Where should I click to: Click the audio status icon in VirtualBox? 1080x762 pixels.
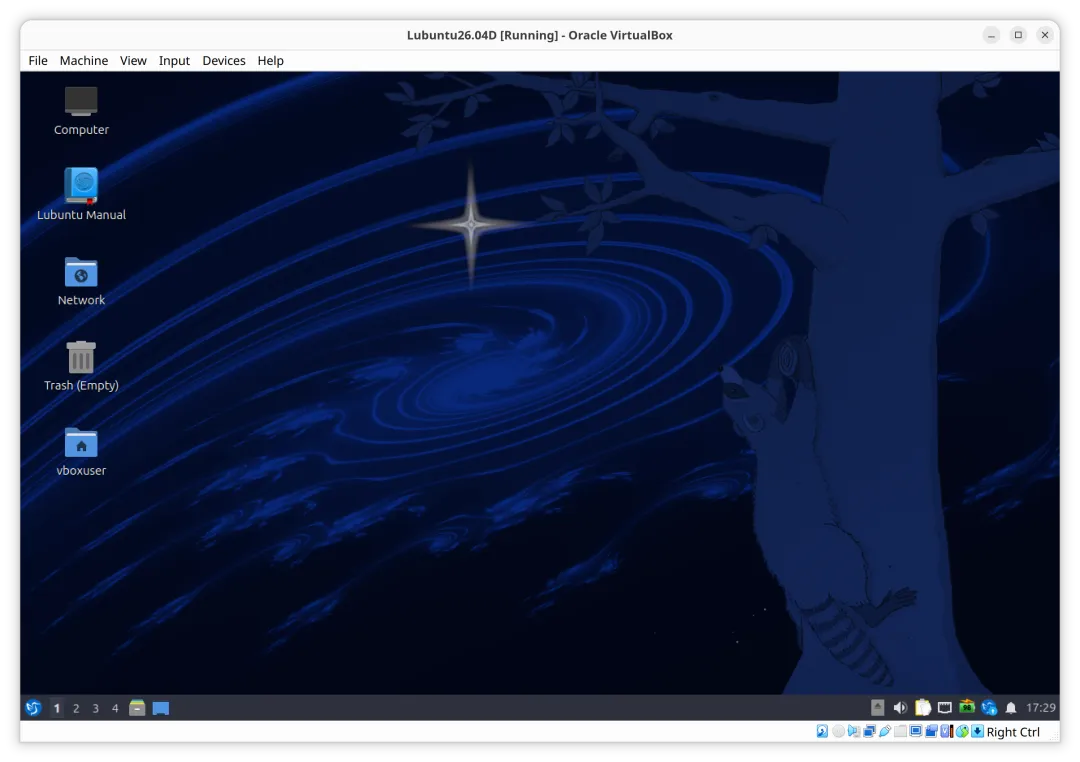pyautogui.click(x=853, y=732)
